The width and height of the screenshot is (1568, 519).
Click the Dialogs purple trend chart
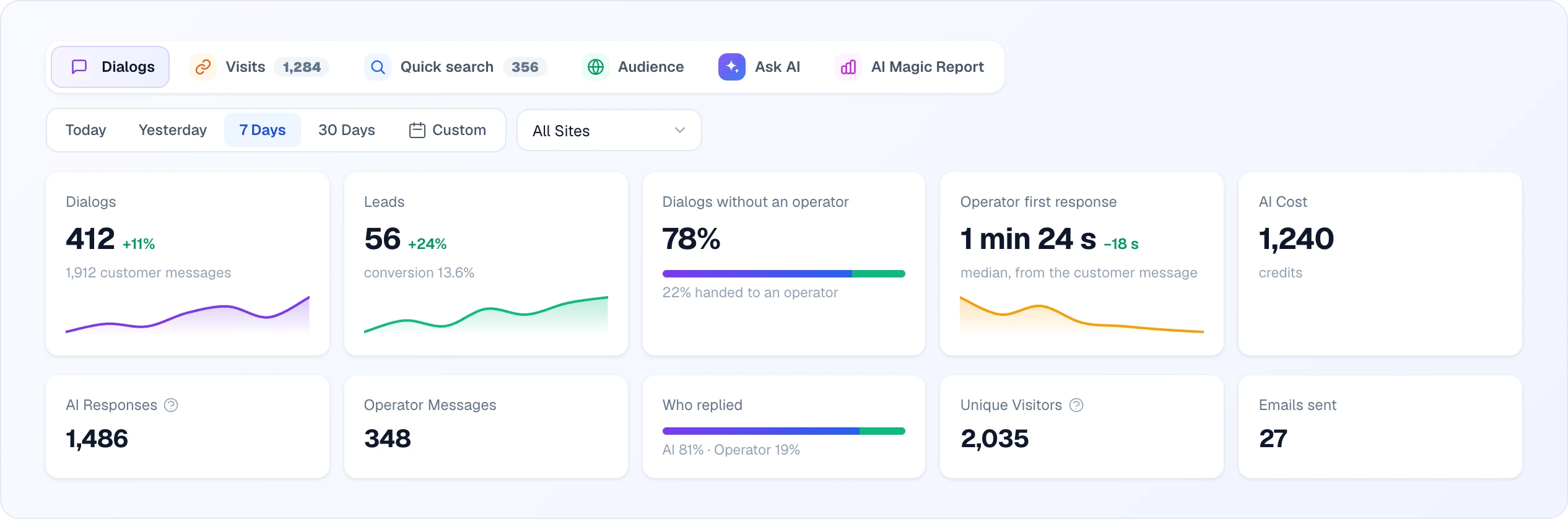coord(188,315)
